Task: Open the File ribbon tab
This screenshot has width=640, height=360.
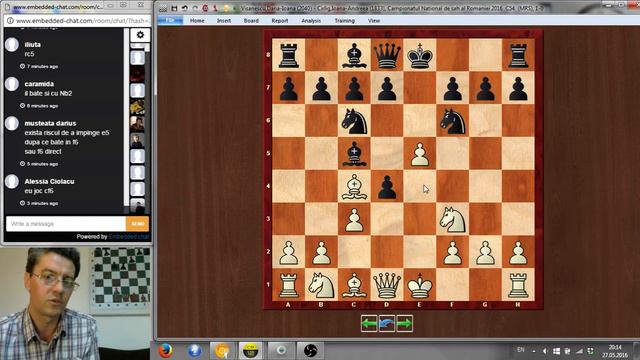Action: 170,20
